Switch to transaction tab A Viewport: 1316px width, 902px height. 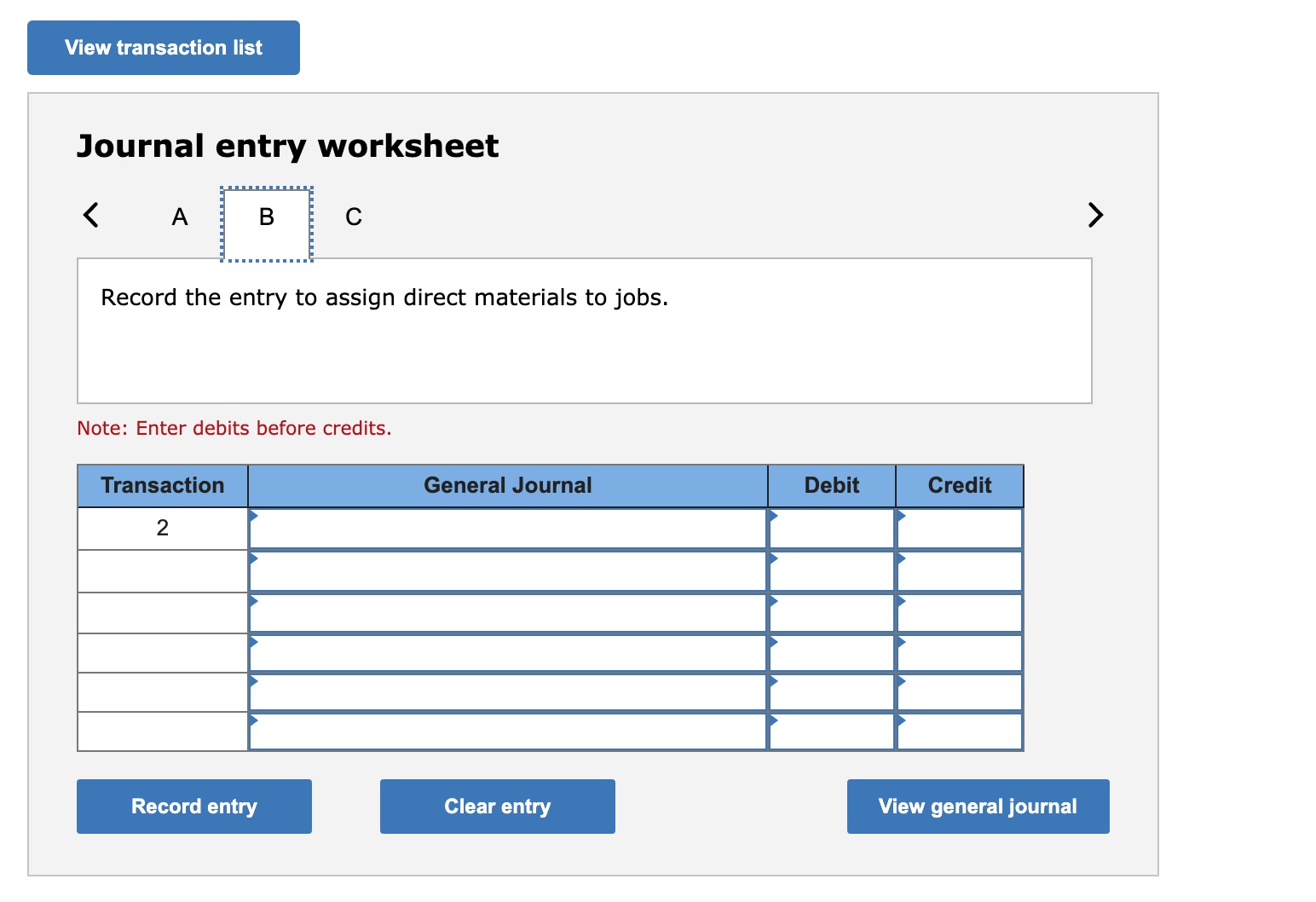click(179, 216)
